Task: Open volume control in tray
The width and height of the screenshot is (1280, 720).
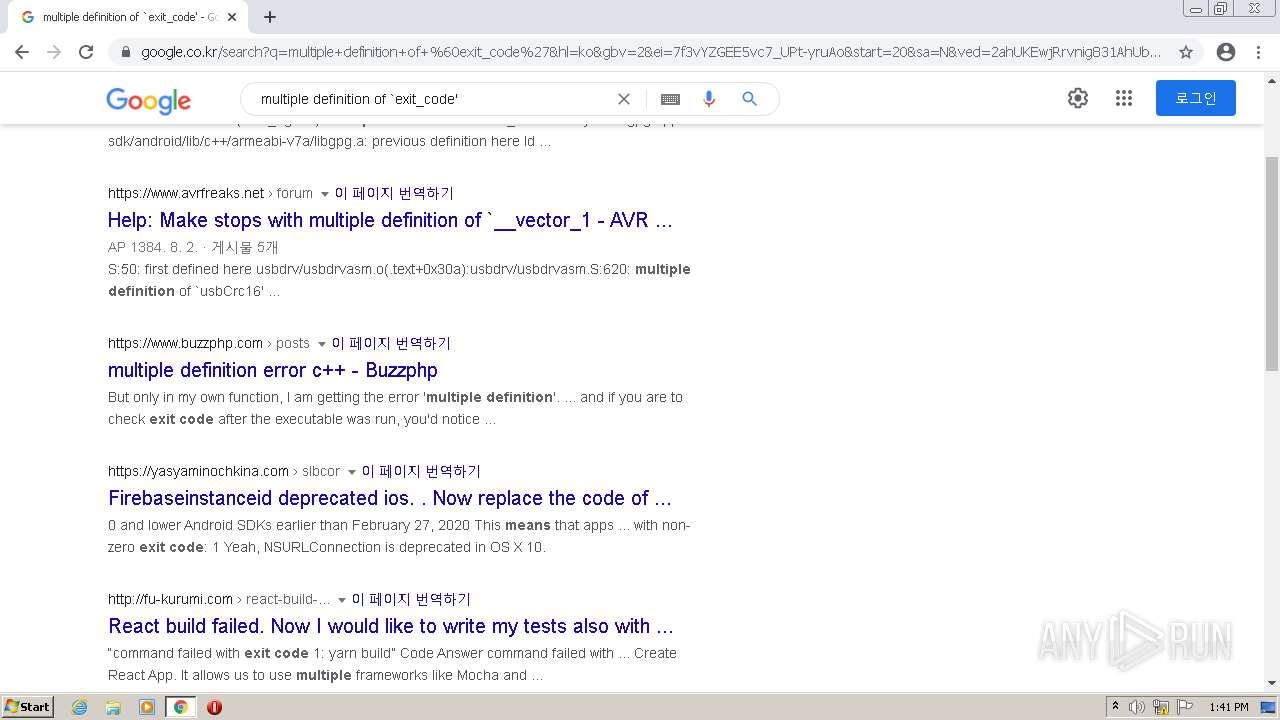Action: [x=1137, y=707]
